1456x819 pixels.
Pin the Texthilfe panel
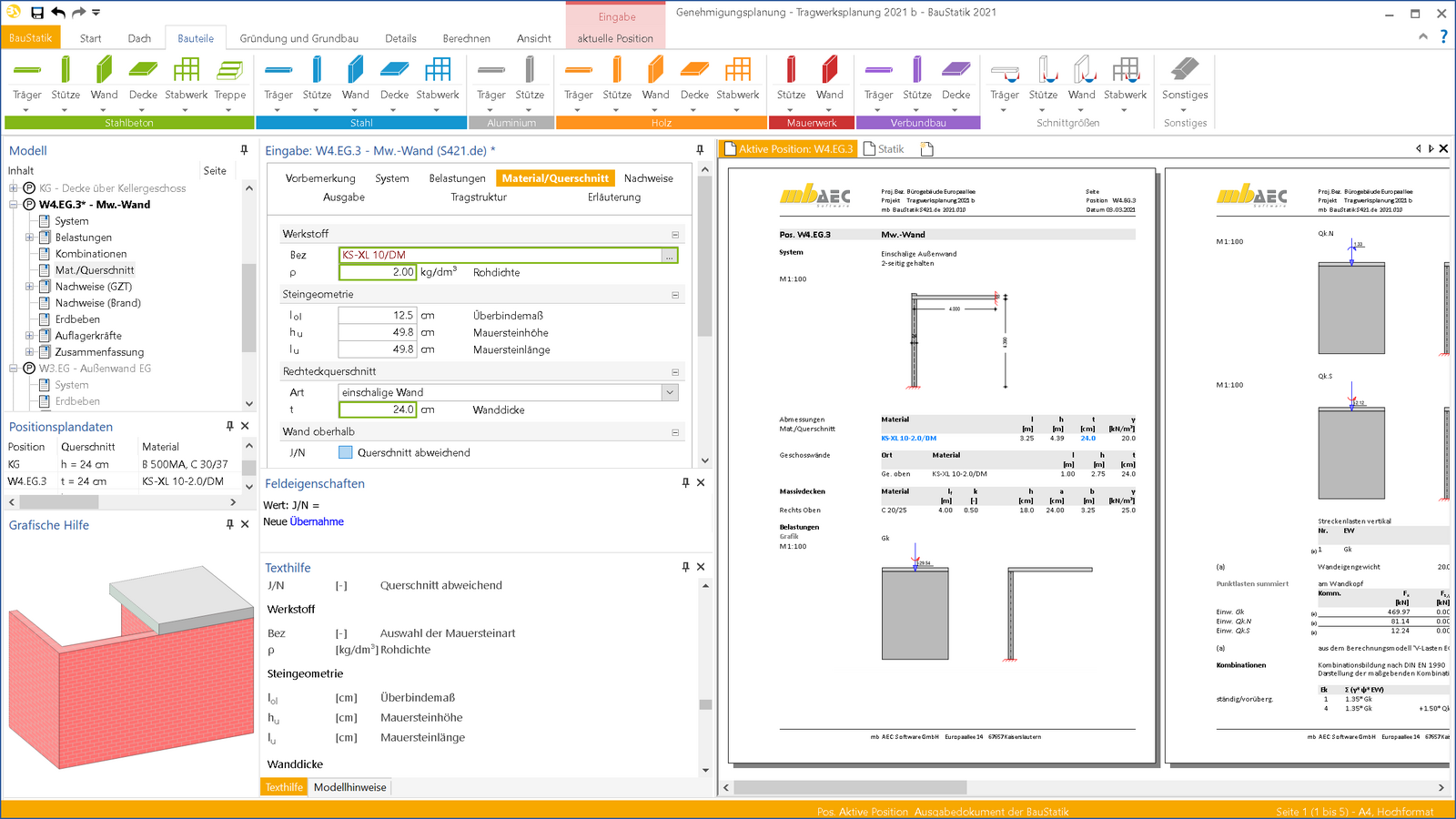pyautogui.click(x=685, y=567)
